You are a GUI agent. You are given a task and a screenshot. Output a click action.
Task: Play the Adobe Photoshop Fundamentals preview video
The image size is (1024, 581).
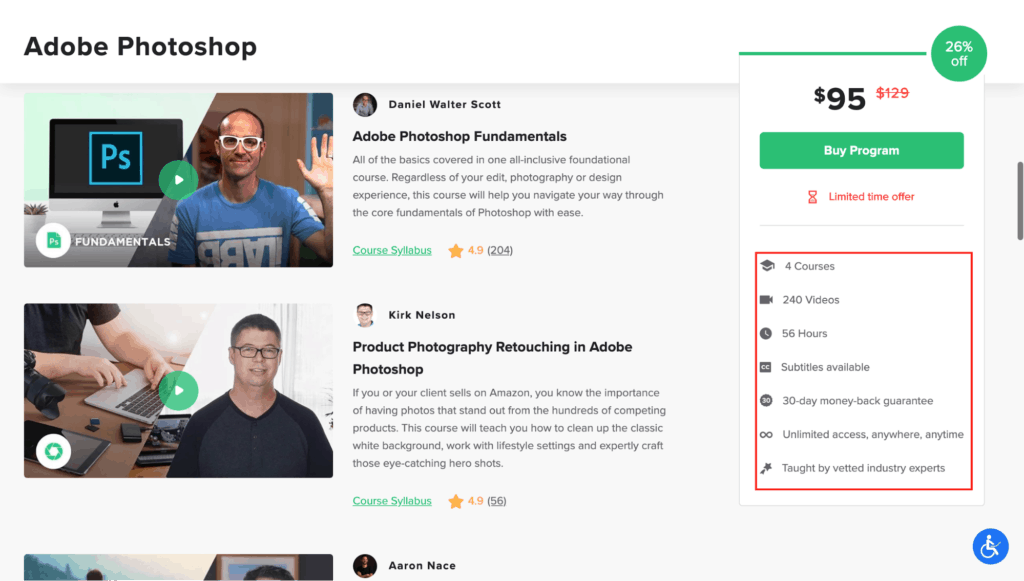pos(178,180)
